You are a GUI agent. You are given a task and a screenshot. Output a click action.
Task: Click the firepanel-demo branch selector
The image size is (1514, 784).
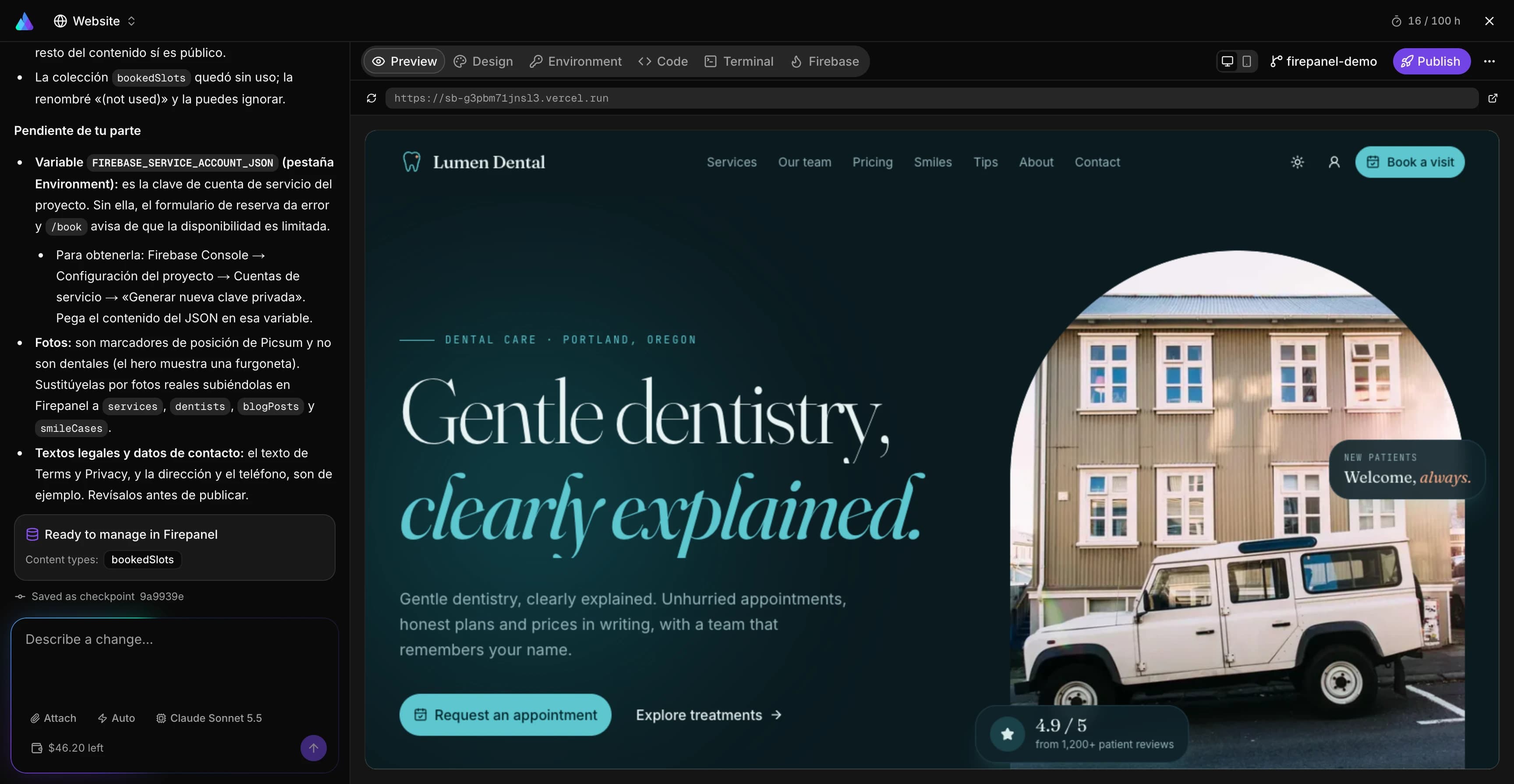[x=1323, y=61]
